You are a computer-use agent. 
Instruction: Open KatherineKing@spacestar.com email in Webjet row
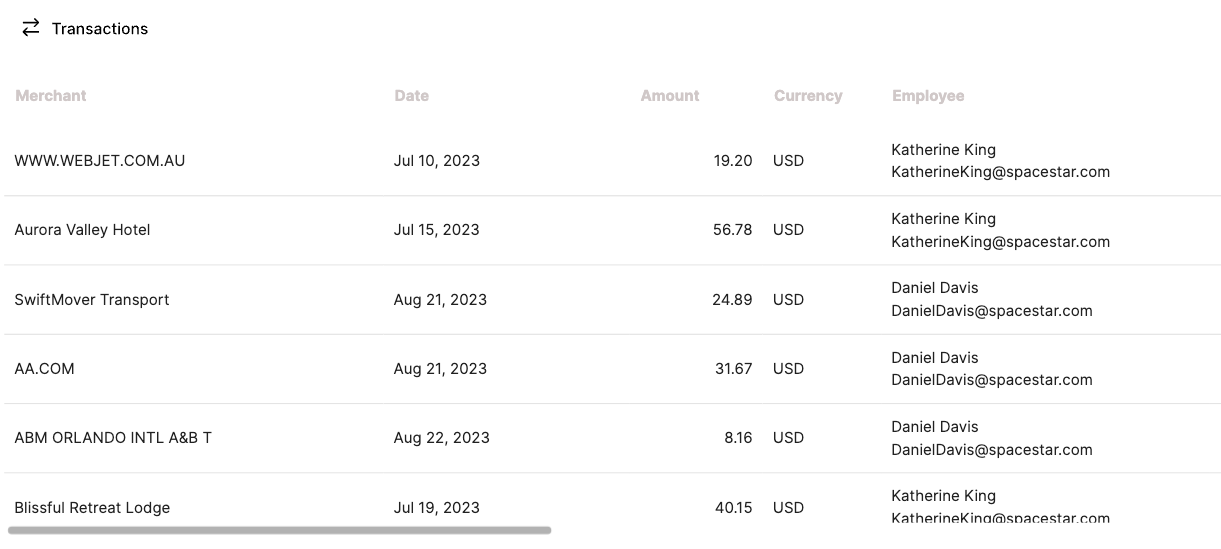click(x=1000, y=172)
